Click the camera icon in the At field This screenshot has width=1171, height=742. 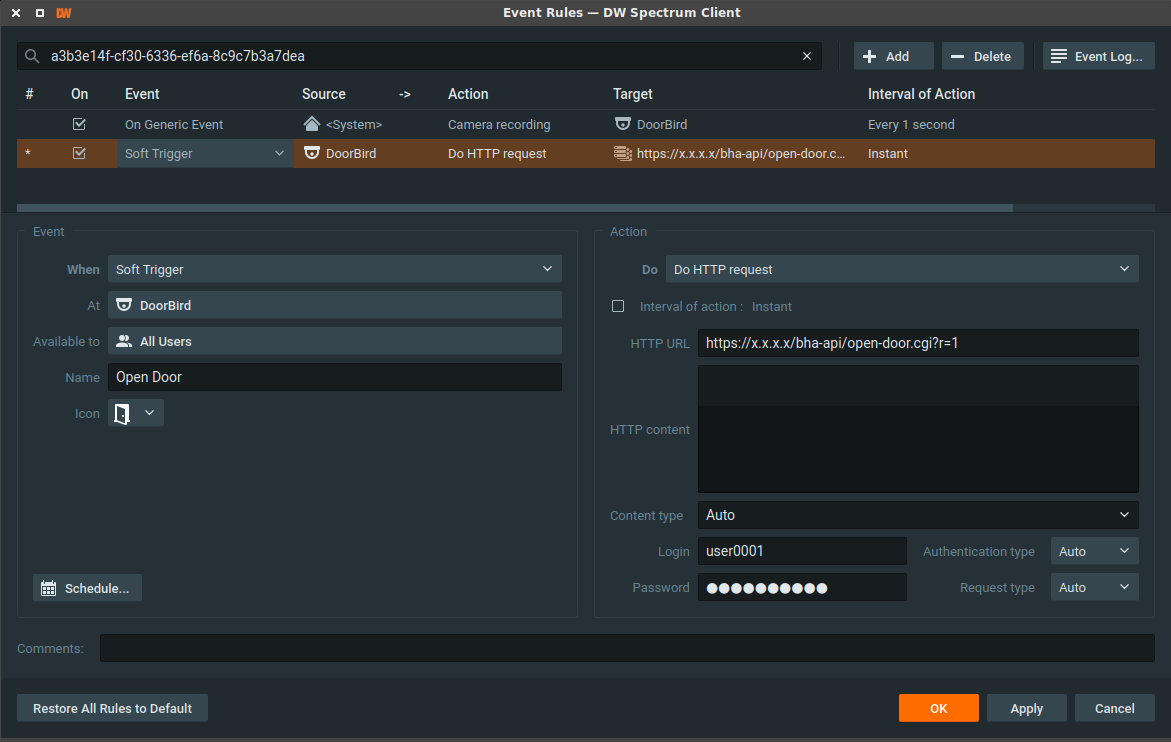pyautogui.click(x=124, y=305)
